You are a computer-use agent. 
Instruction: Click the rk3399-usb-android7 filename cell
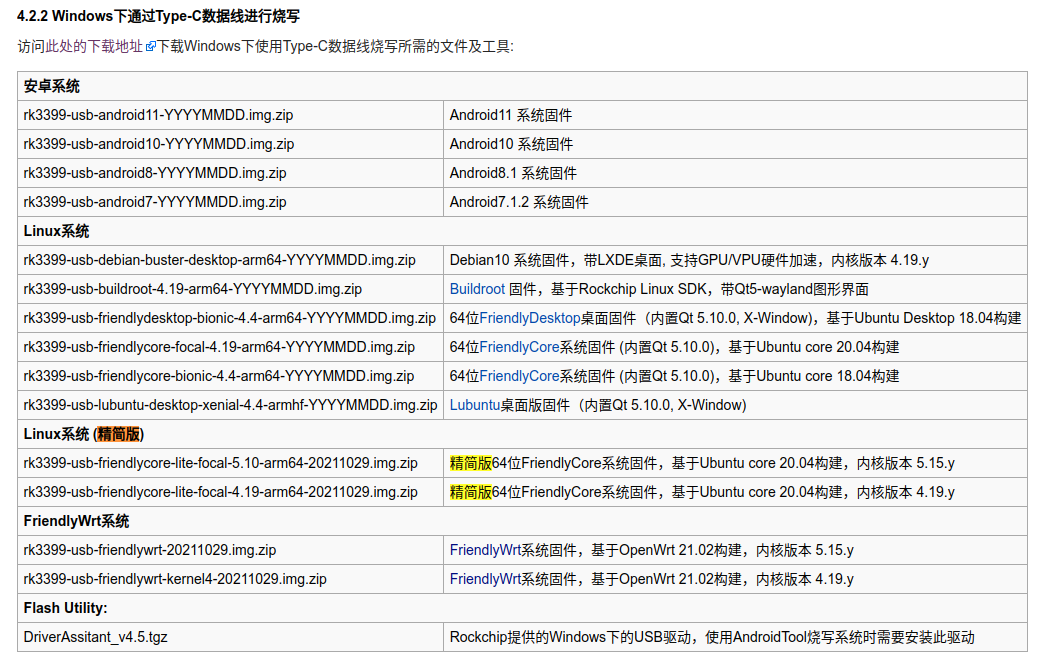[x=155, y=202]
